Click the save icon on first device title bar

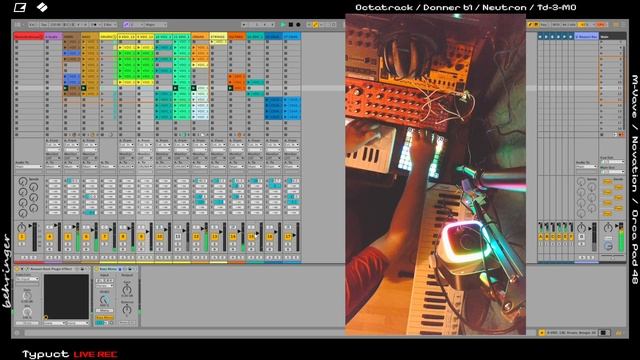(x=82, y=269)
